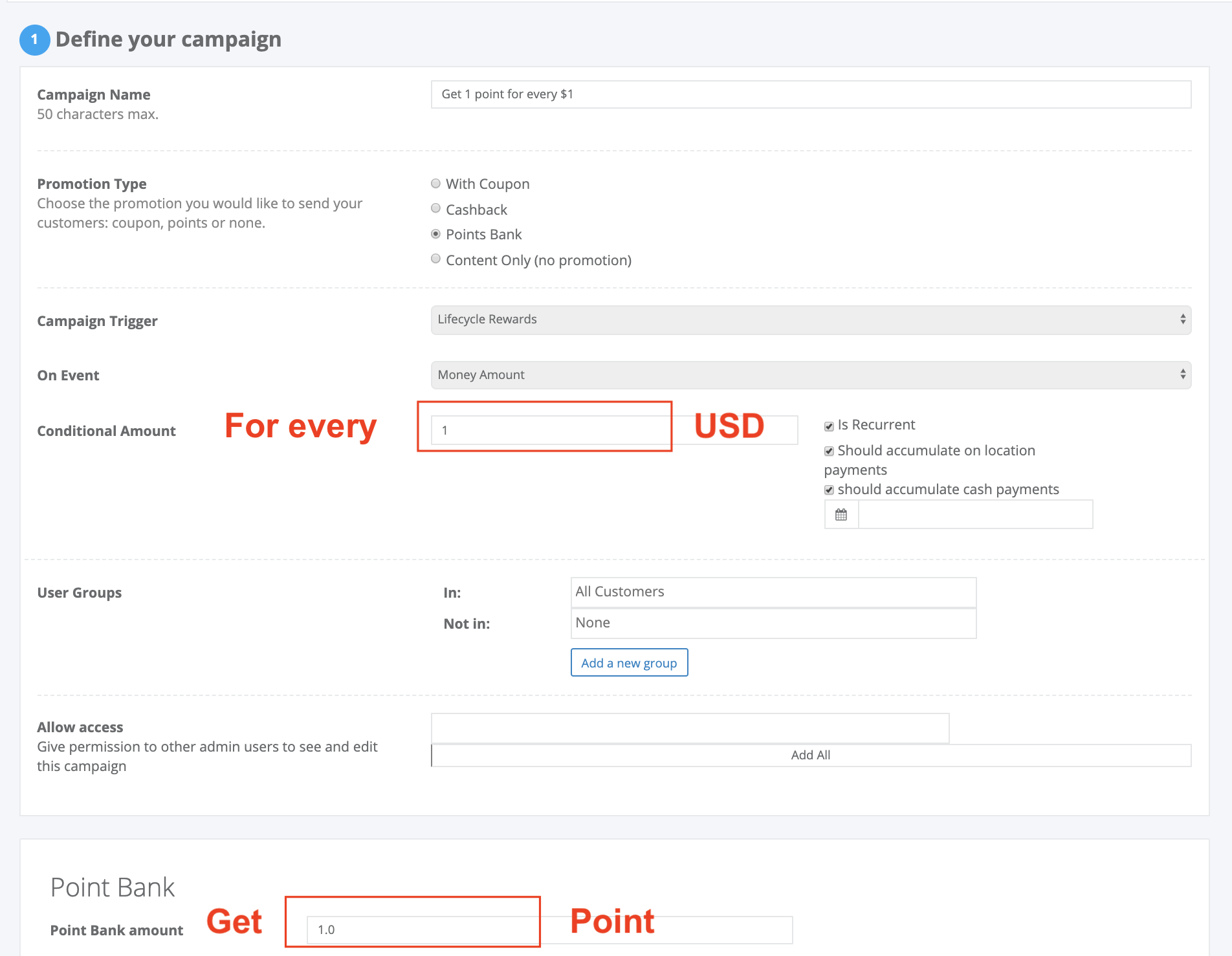The image size is (1232, 956).
Task: Select the Cashback promotion type
Action: pos(436,208)
